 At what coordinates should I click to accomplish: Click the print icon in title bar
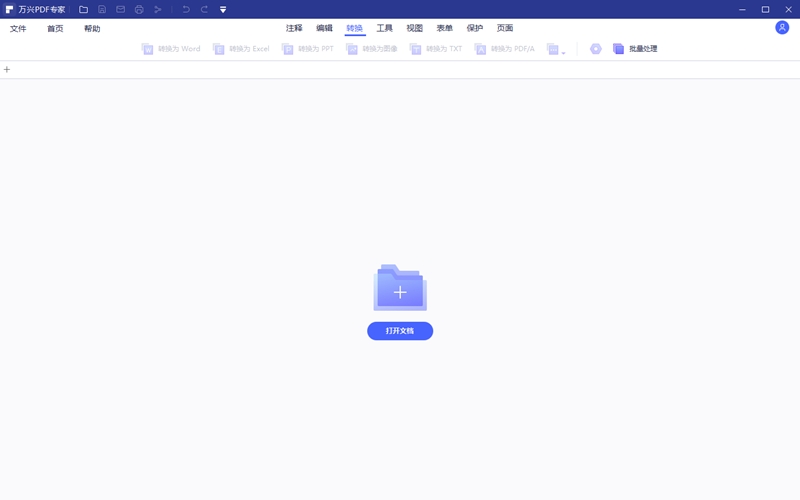coord(139,10)
